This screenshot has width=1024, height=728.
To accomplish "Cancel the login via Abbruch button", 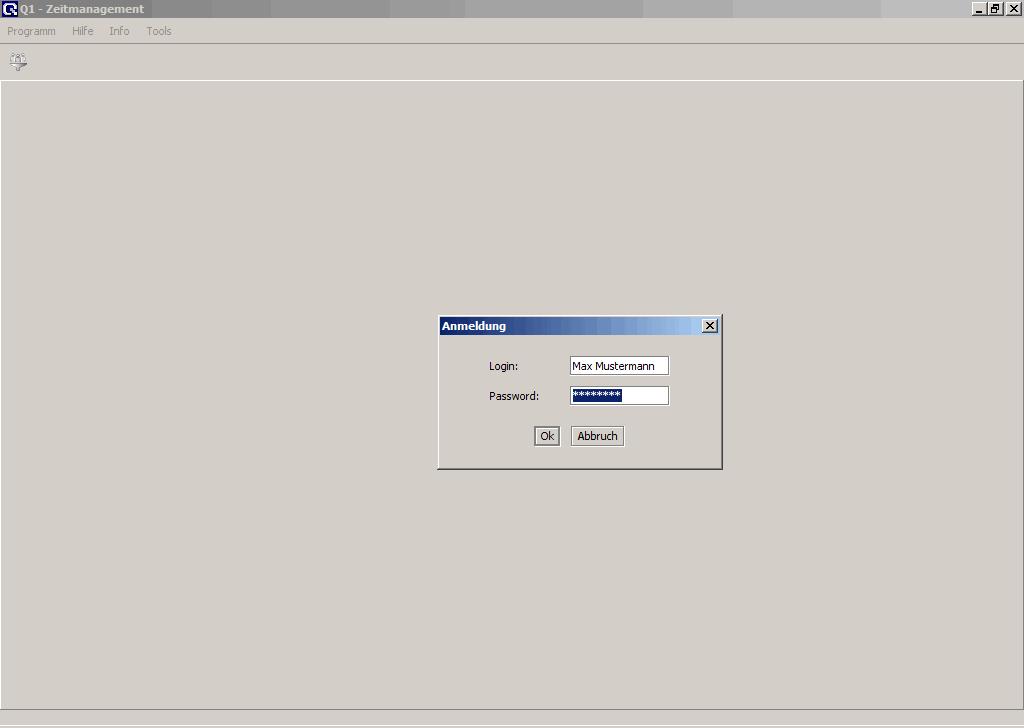I will coord(597,436).
